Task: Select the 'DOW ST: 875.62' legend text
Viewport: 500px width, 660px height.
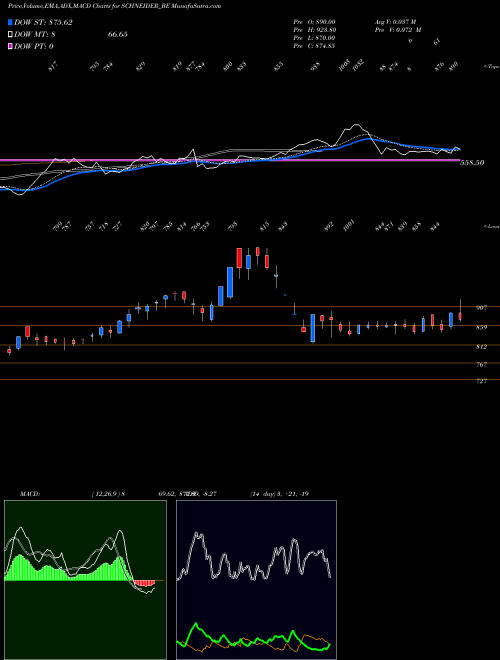Action: click(43, 23)
